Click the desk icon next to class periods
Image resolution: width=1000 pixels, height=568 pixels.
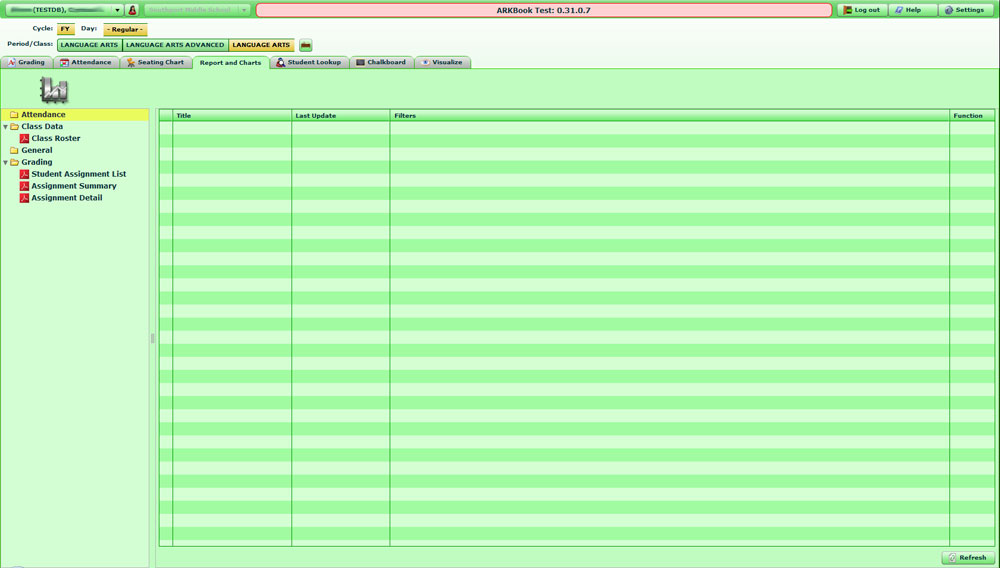(x=306, y=45)
